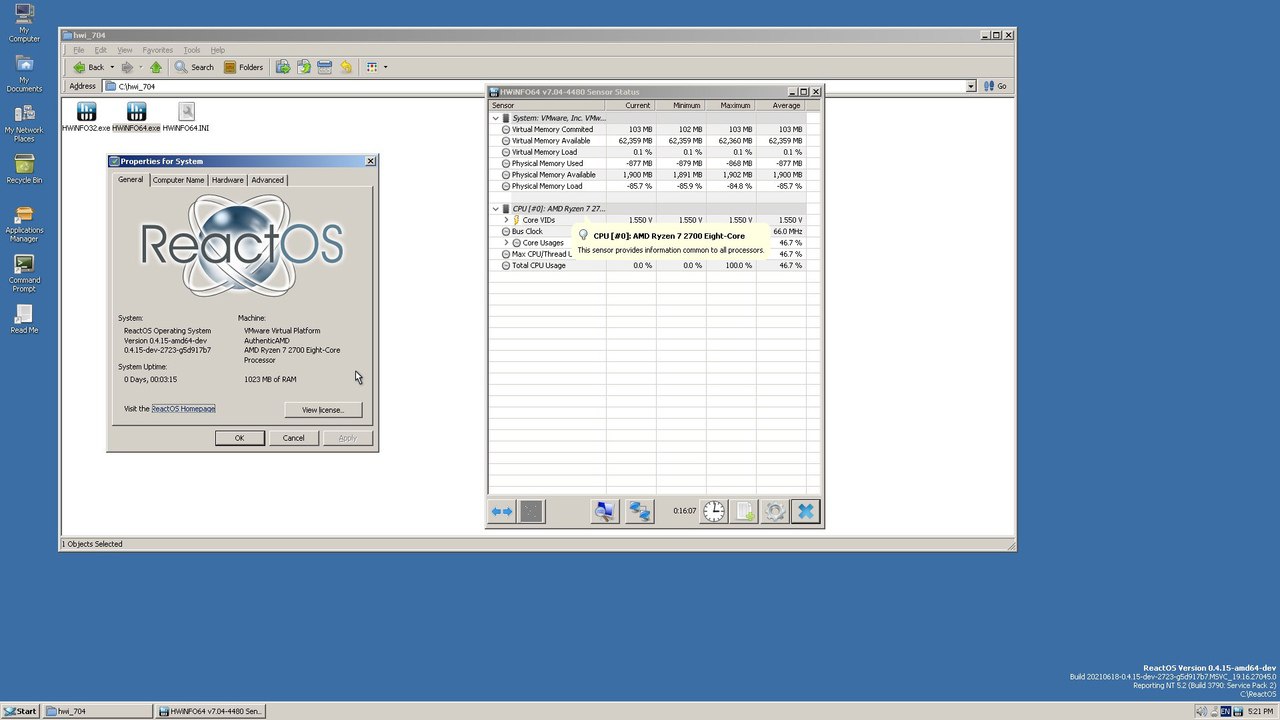
Task: Click the Move To toolbar icon
Action: [x=283, y=67]
